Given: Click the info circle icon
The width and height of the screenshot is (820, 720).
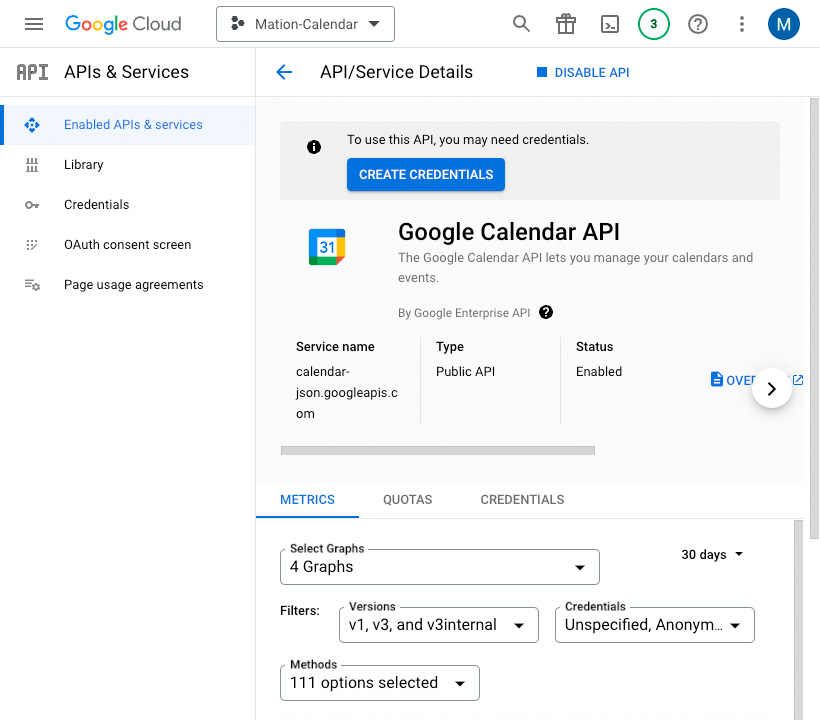Looking at the screenshot, I should 314,147.
